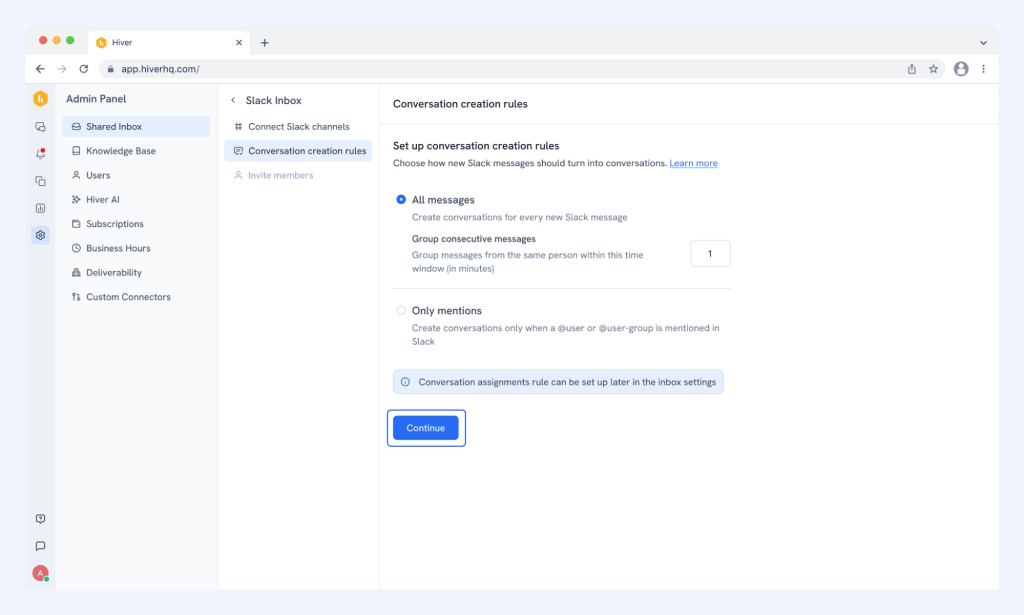Open the browser profile icon
The width and height of the screenshot is (1024, 615).
point(961,69)
